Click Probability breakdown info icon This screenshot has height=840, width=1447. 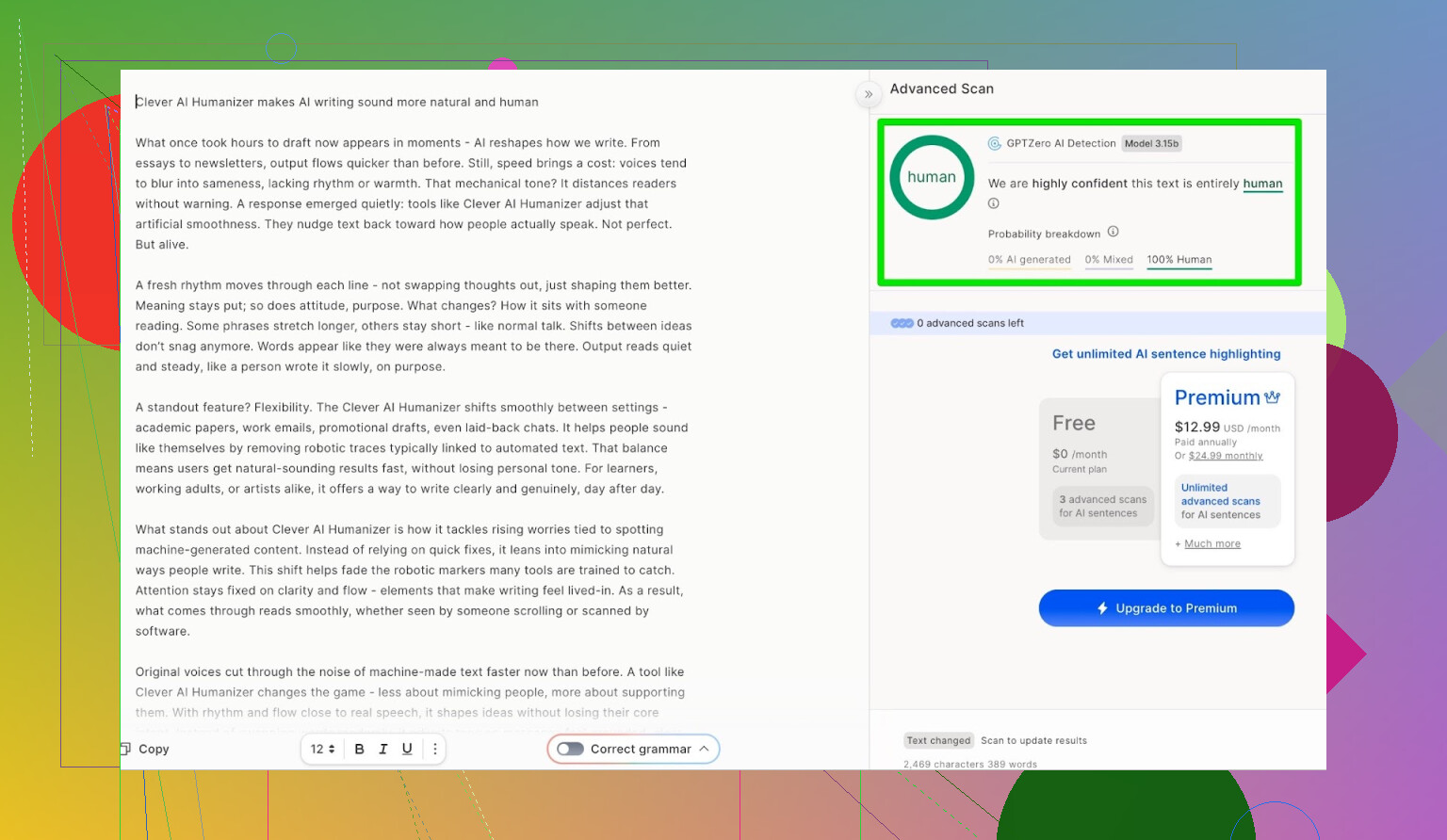pyautogui.click(x=1113, y=232)
